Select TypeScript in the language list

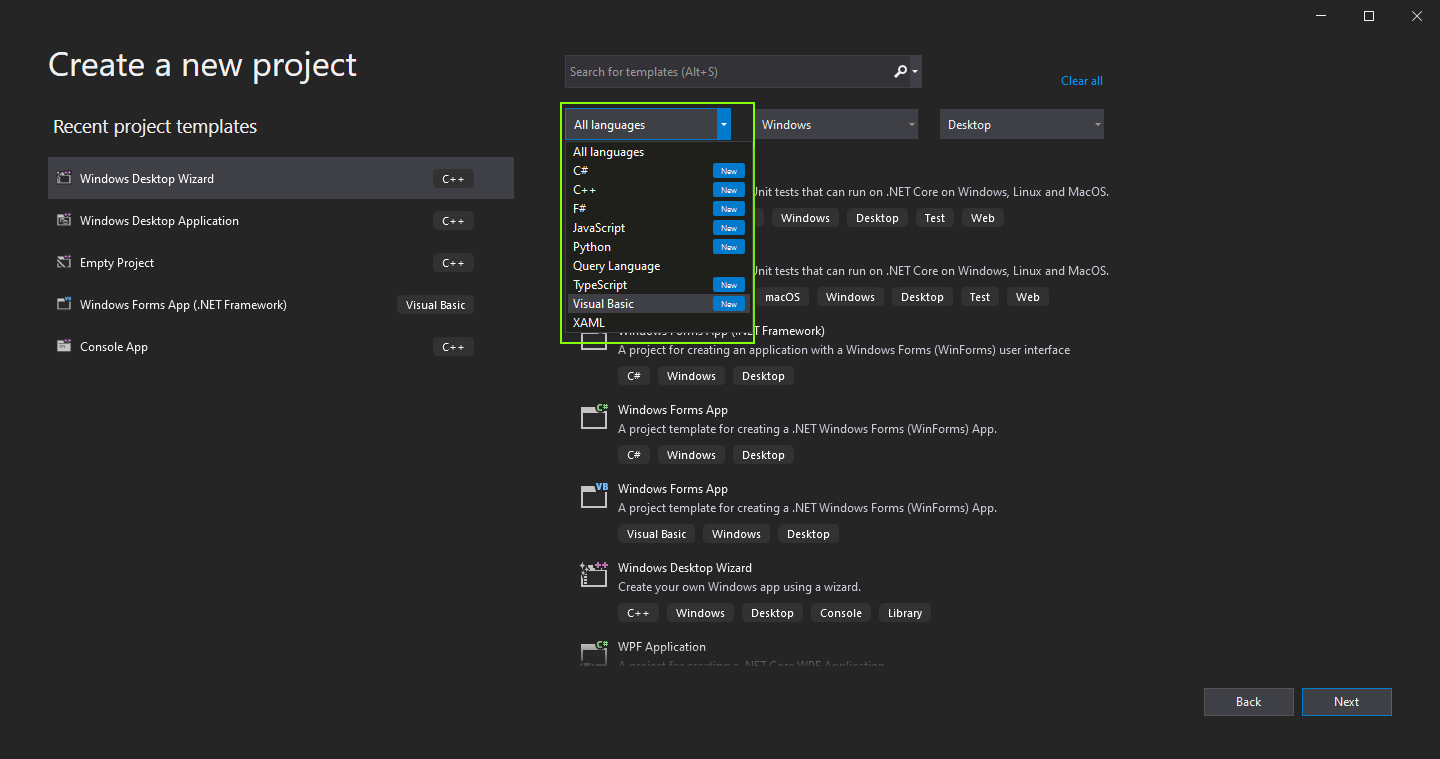(x=657, y=285)
